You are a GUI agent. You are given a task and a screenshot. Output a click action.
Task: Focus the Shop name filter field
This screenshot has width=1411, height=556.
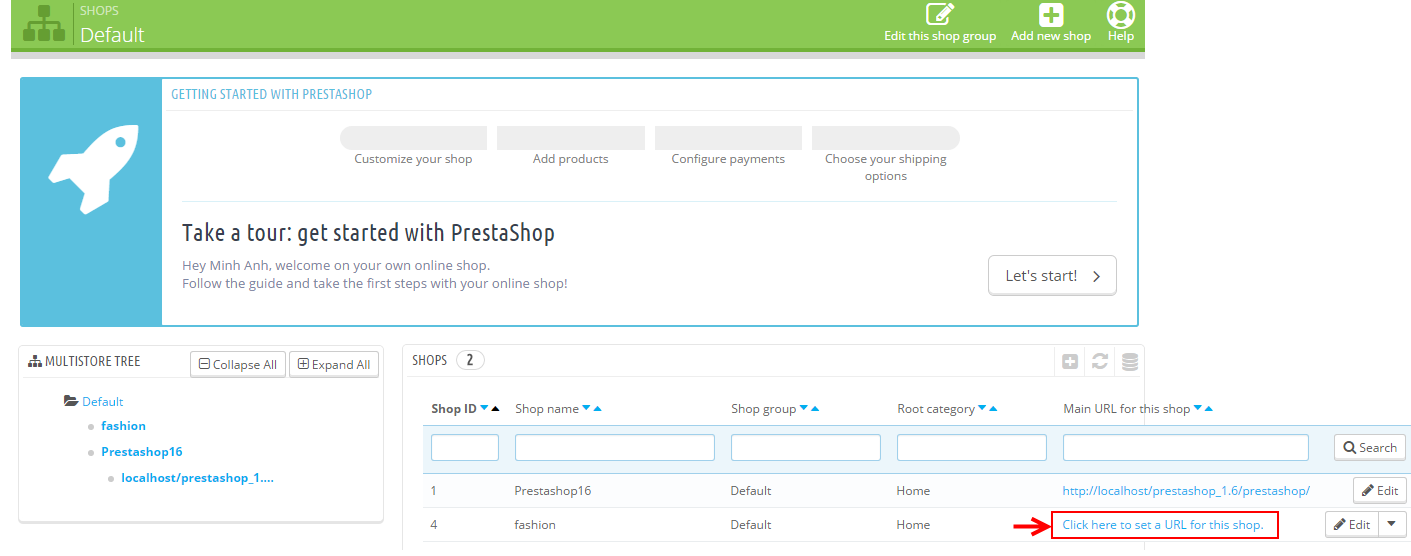pyautogui.click(x=615, y=447)
